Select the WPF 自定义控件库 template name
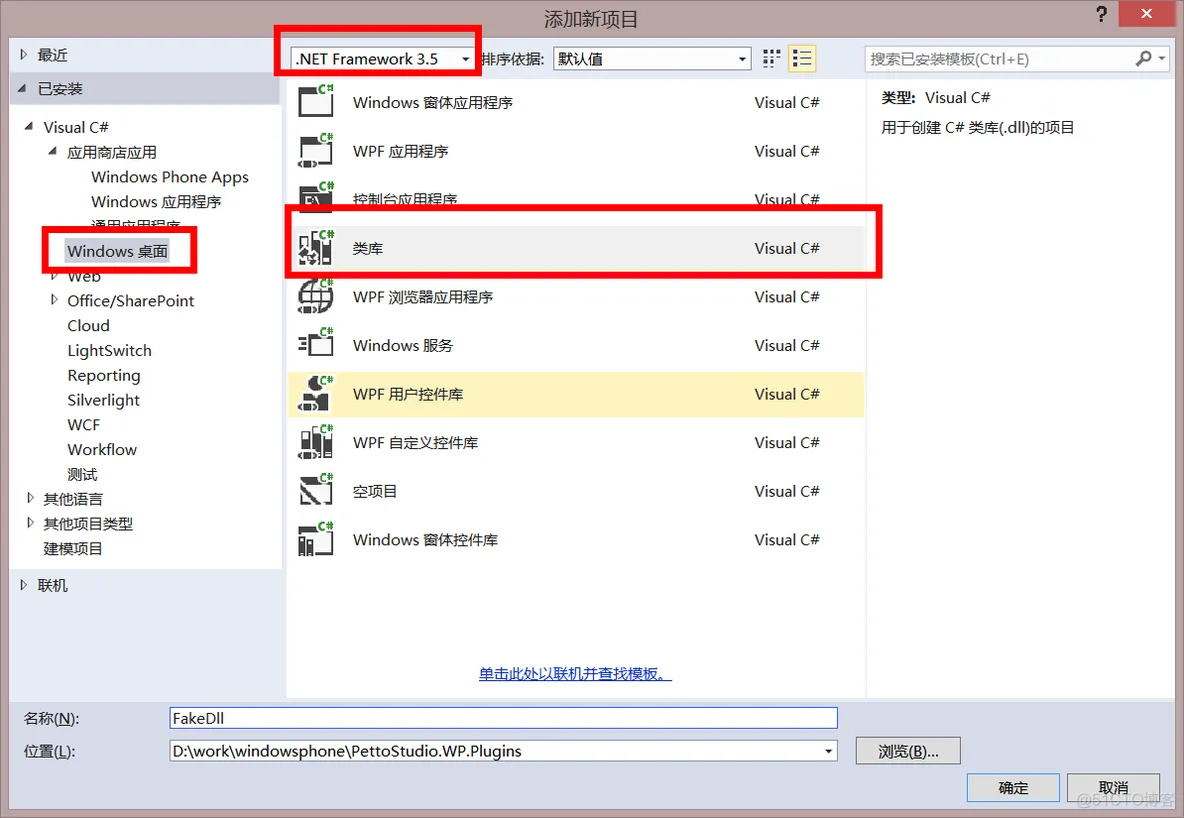Image resolution: width=1184 pixels, height=818 pixels. point(415,443)
